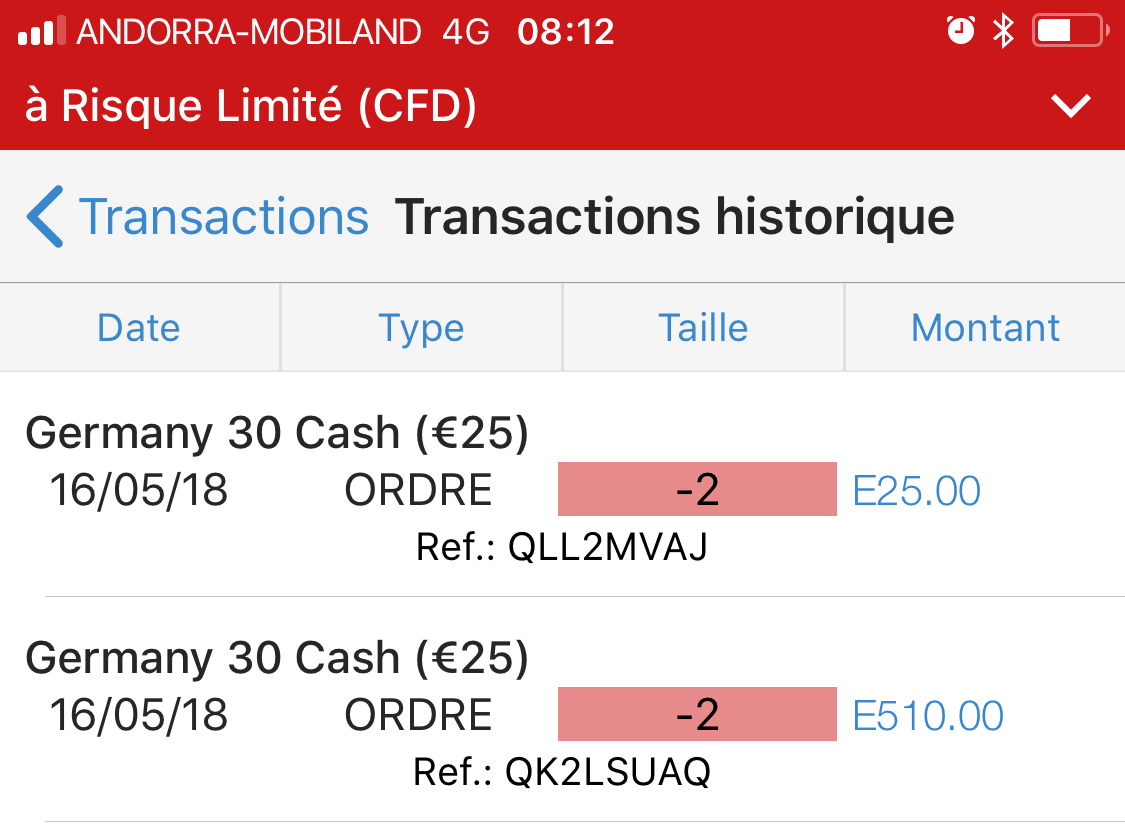Select transaction reference QLL2MVAJ
Viewport: 1125px width, 833px height.
pos(562,547)
